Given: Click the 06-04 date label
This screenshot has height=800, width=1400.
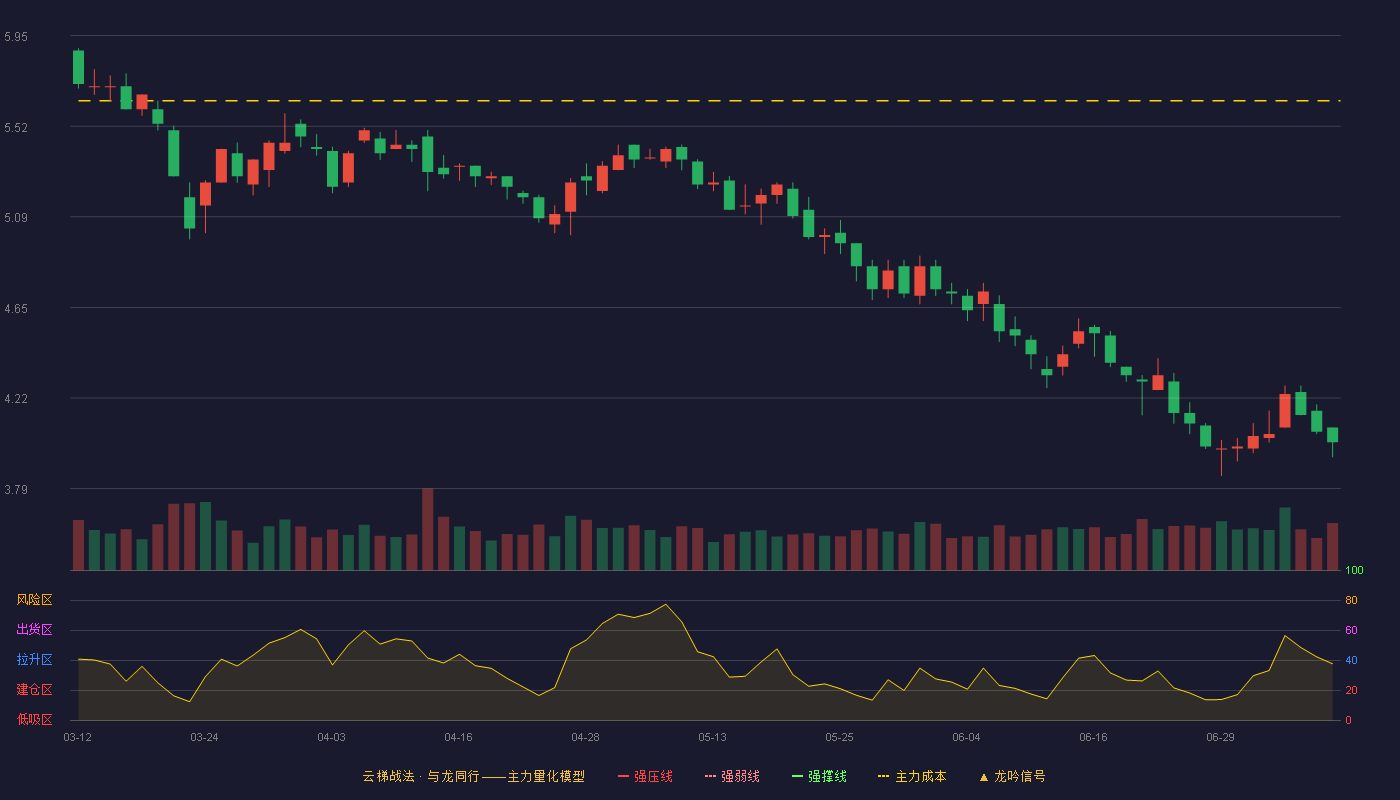Looking at the screenshot, I should coord(966,737).
